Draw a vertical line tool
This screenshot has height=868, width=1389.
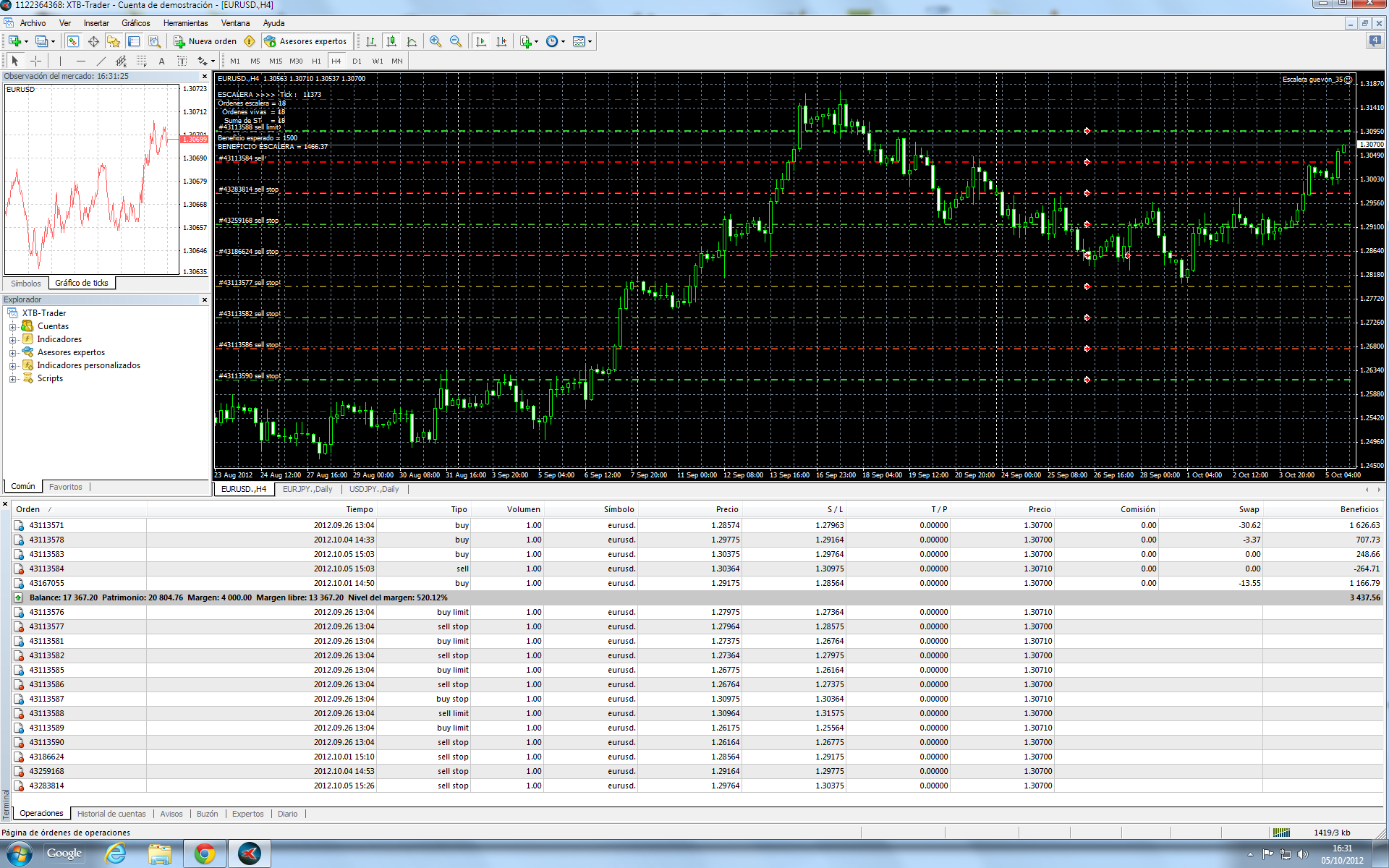[x=60, y=61]
